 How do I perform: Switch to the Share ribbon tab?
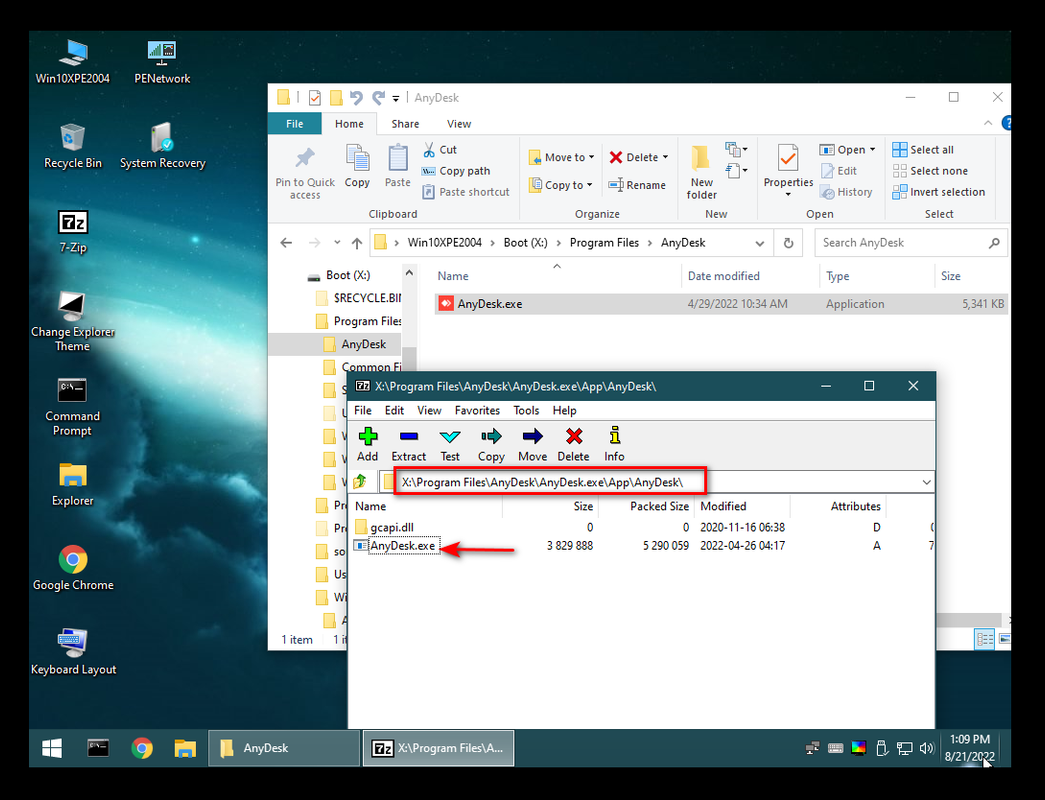coord(405,124)
